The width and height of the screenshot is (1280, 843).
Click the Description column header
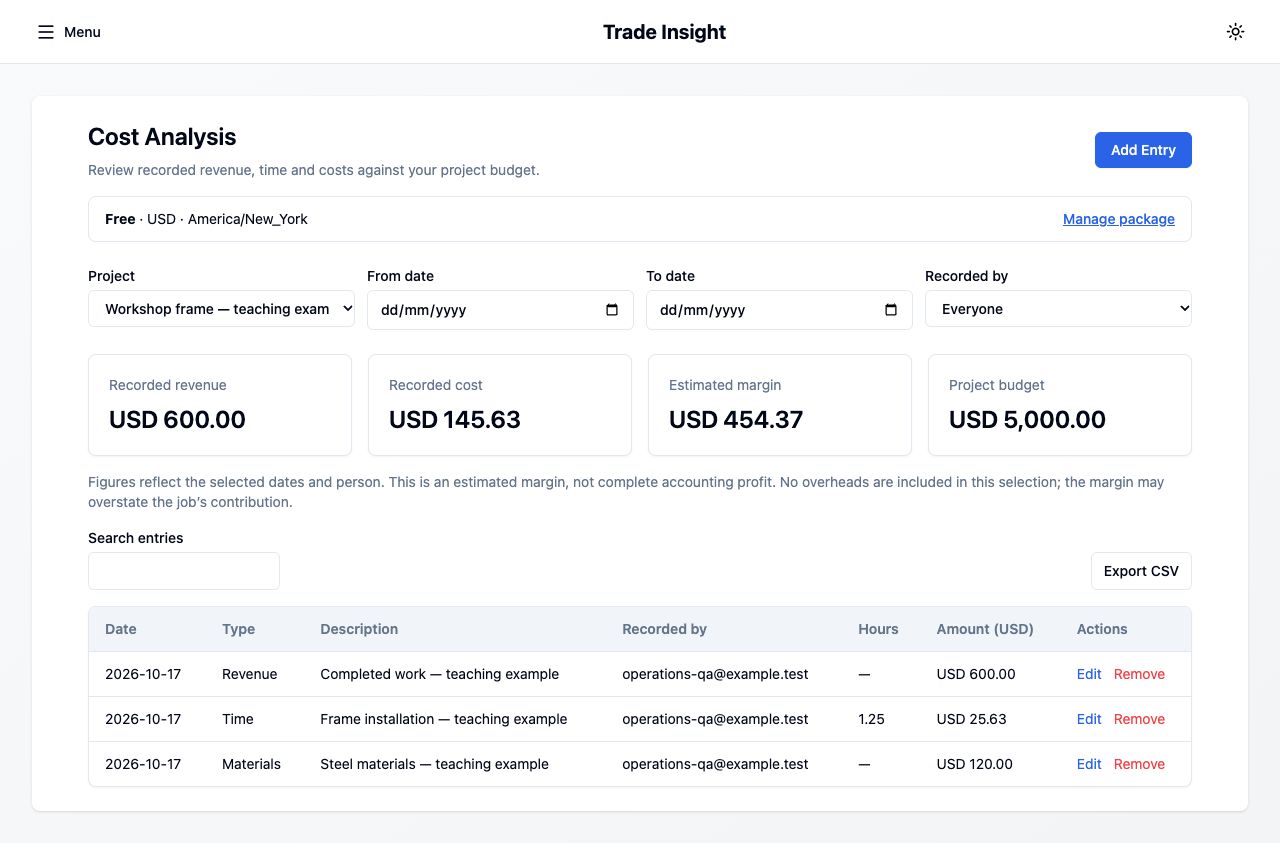coord(359,629)
